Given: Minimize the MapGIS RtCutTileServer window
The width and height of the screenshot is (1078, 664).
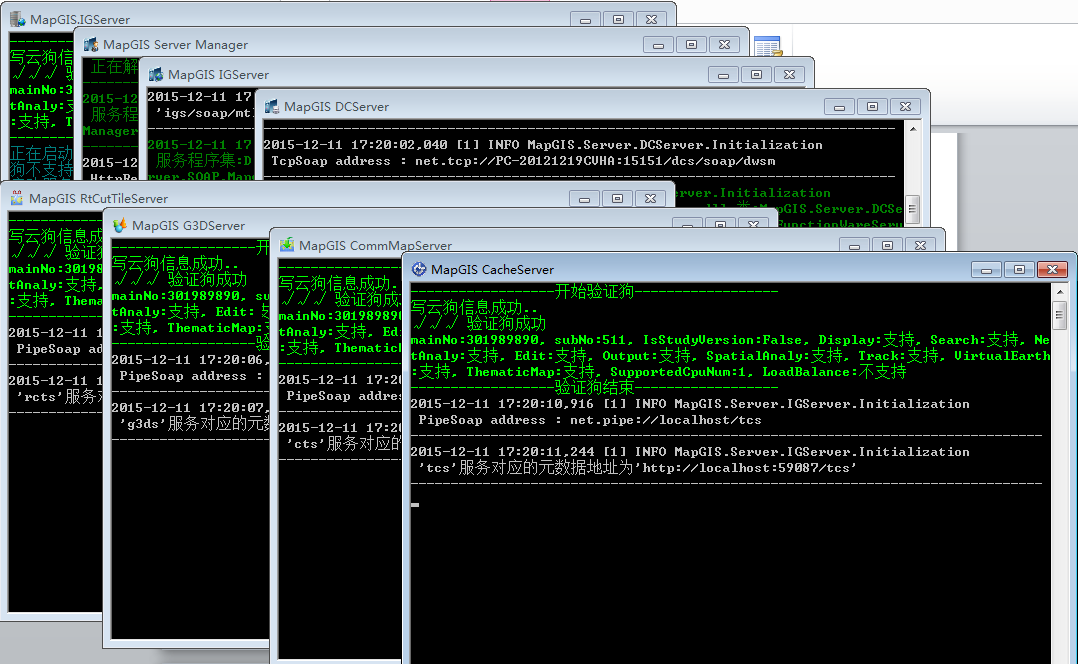Looking at the screenshot, I should 584,199.
